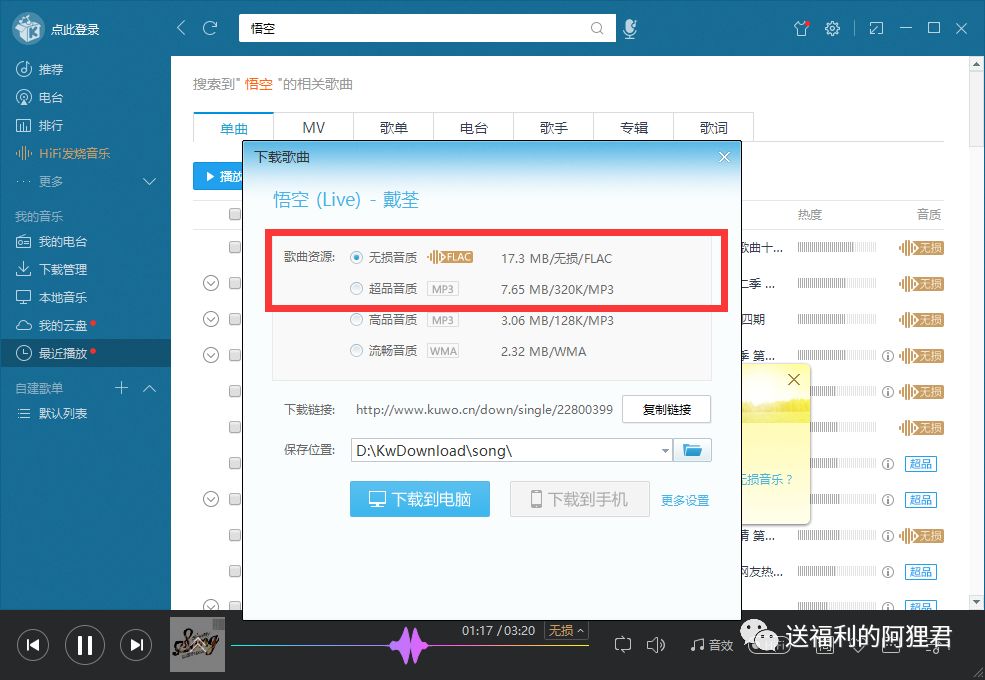Start voice search with the microphone

pos(629,28)
